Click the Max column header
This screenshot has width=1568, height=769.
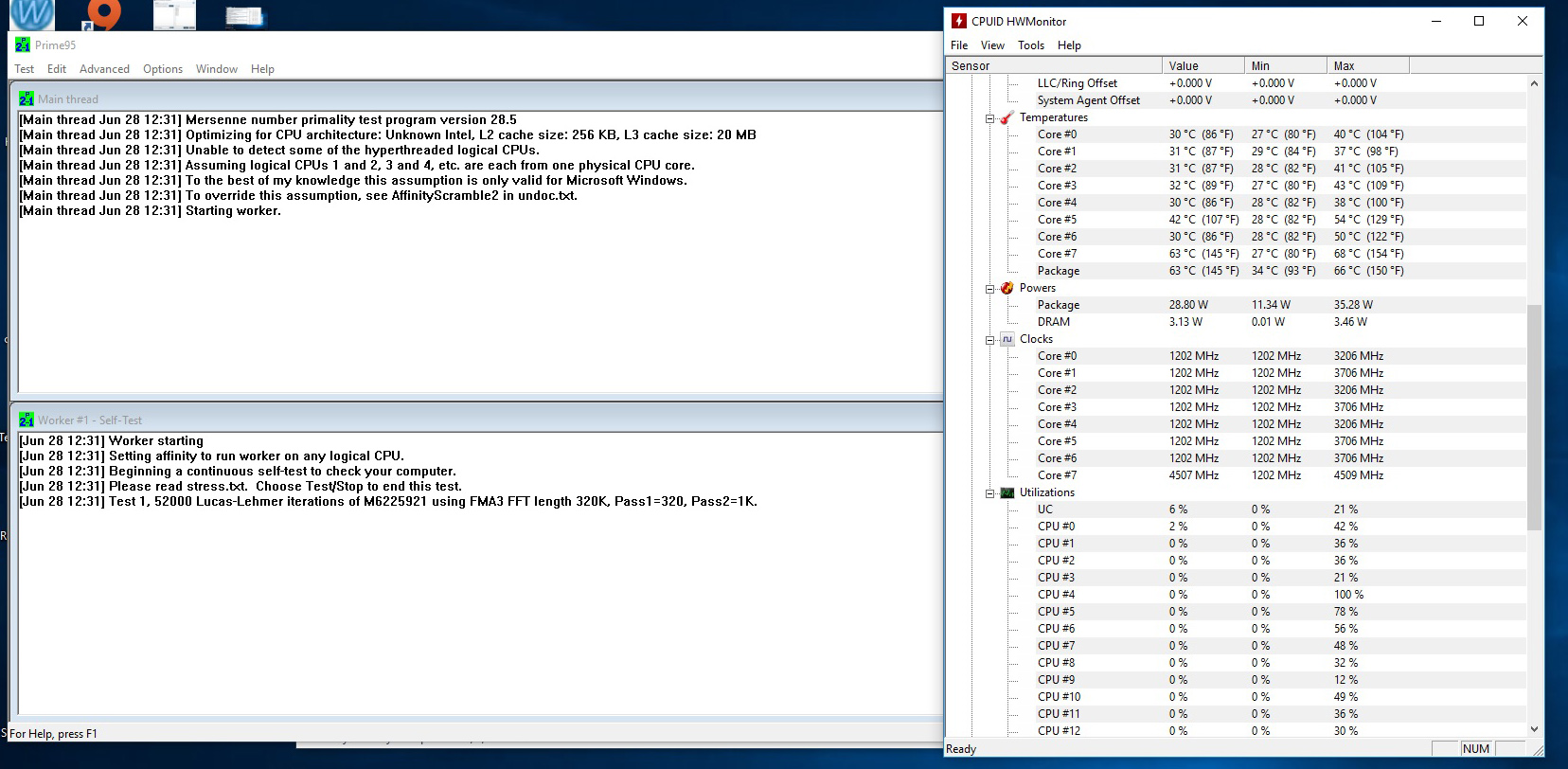pos(1368,65)
